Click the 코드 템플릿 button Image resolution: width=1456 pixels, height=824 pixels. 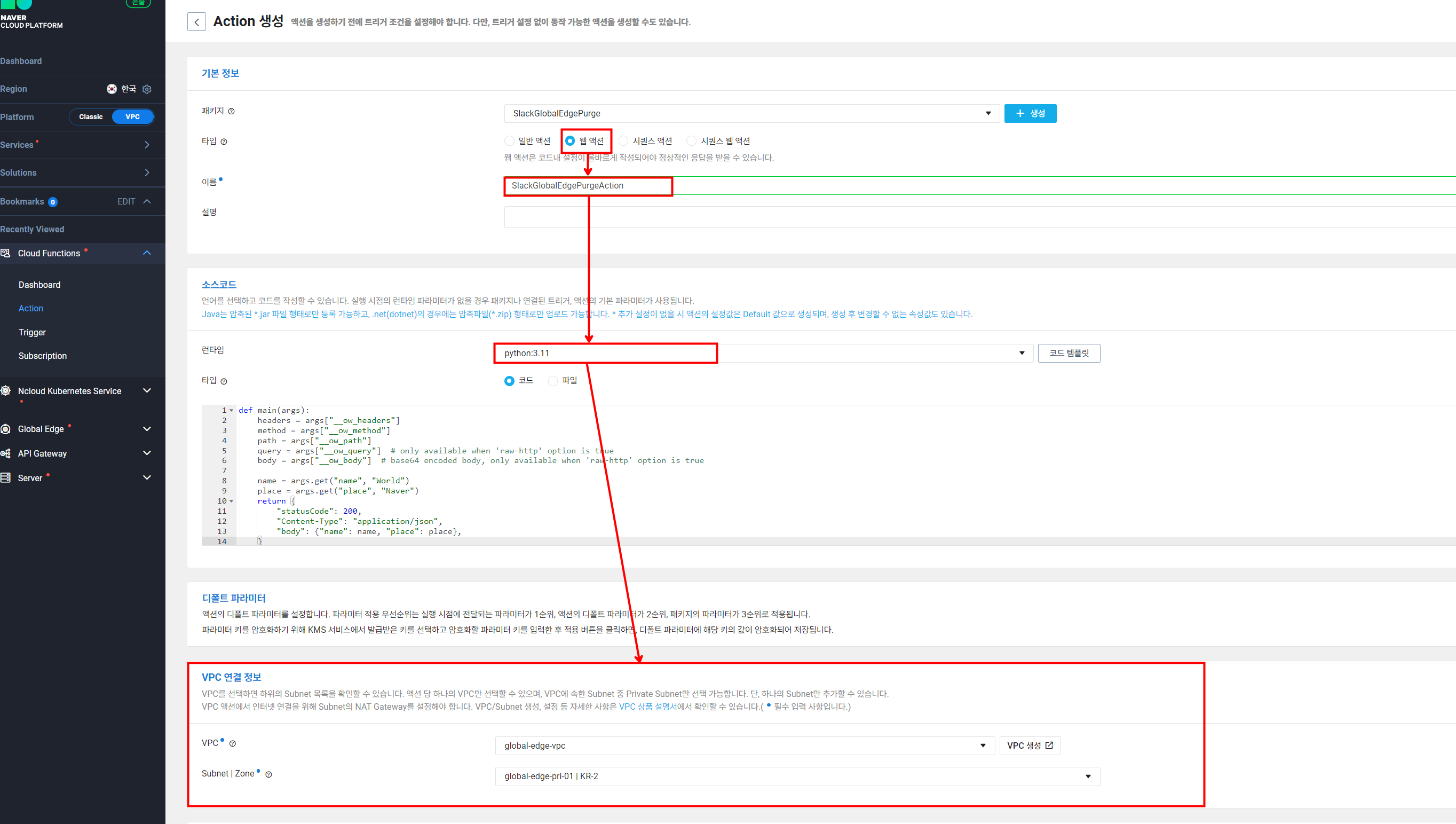pyautogui.click(x=1068, y=353)
